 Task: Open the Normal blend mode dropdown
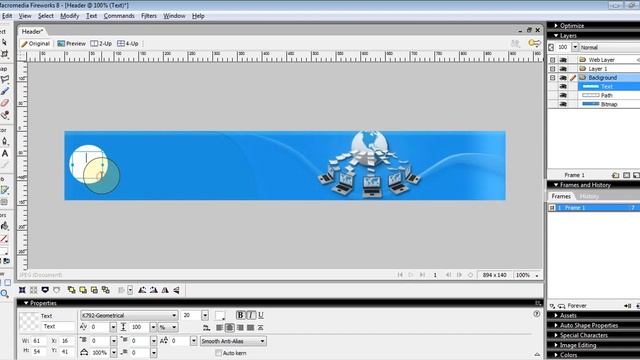pyautogui.click(x=610, y=47)
